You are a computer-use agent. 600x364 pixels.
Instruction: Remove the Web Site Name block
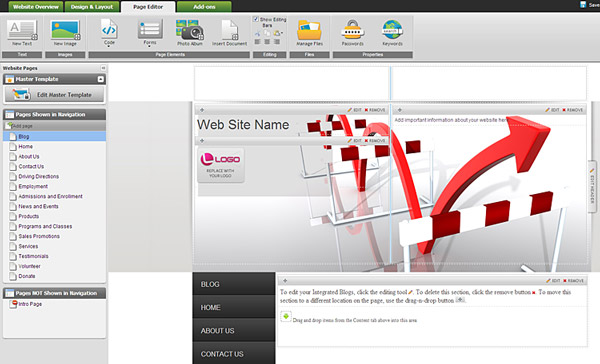(375, 110)
